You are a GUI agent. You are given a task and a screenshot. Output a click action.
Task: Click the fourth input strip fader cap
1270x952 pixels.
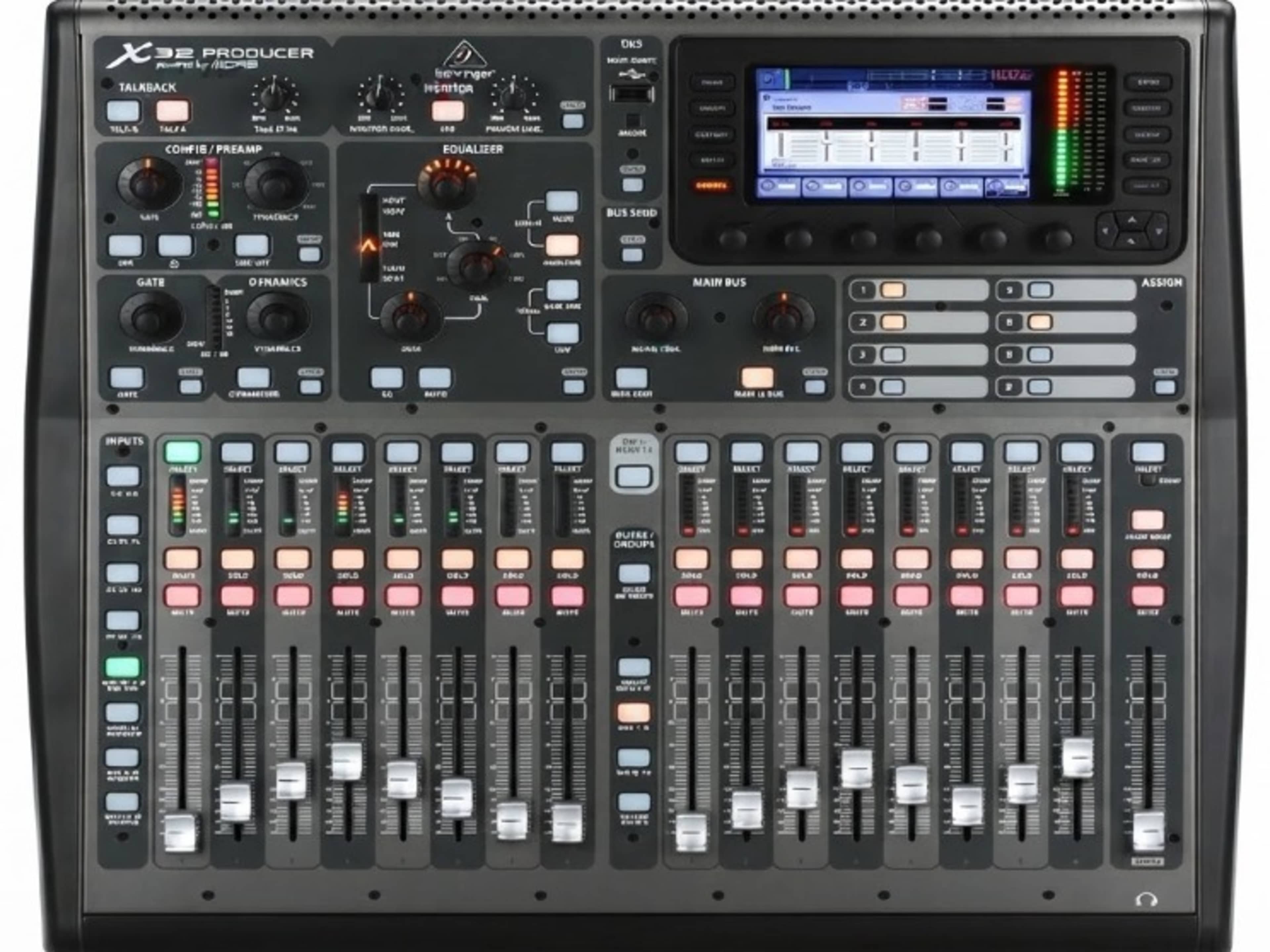tap(347, 762)
